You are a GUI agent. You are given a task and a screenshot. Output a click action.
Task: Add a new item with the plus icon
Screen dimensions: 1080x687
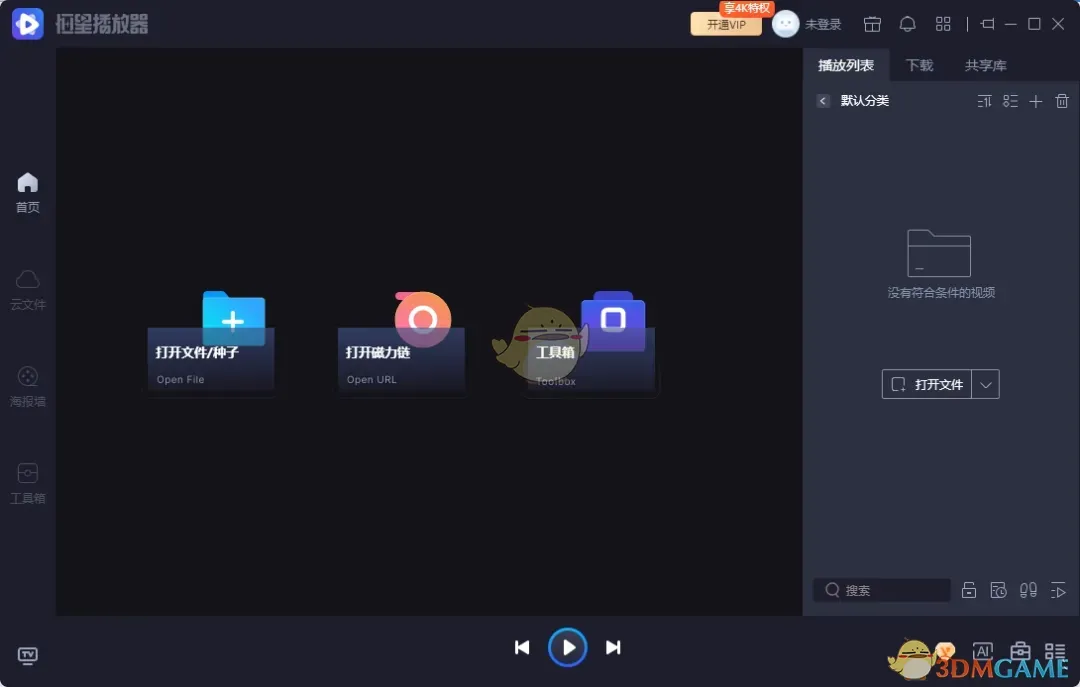(1036, 101)
